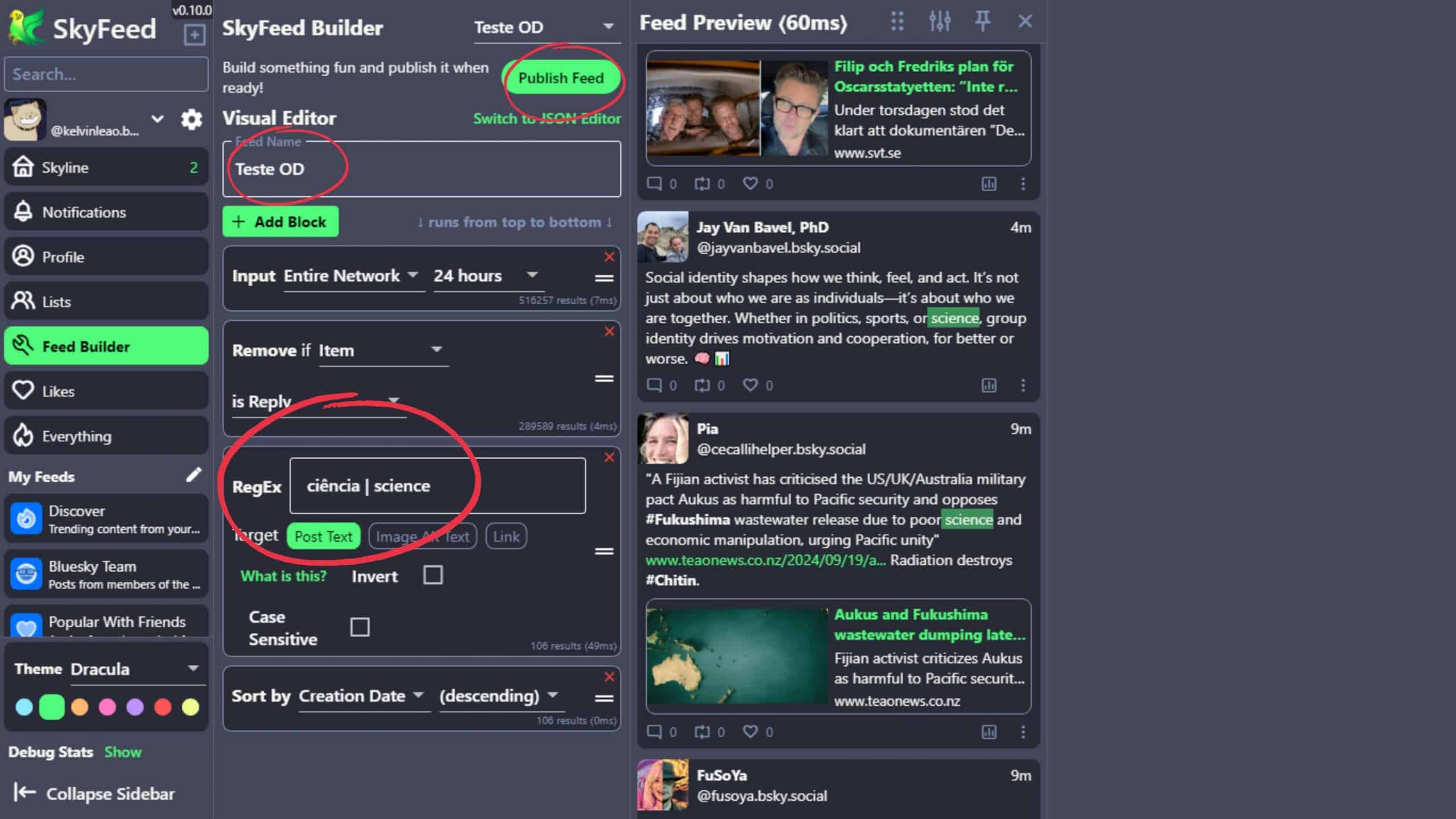
Task: Pin the Feed Preview column
Action: 983,22
